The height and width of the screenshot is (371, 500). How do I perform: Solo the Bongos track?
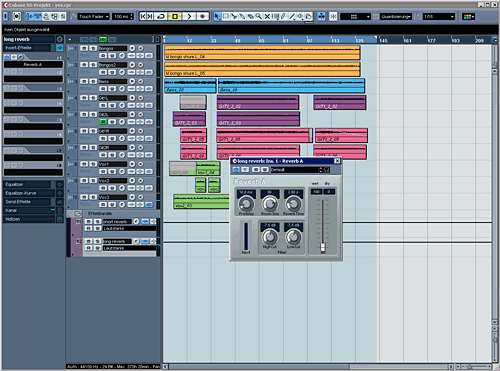[x=93, y=48]
